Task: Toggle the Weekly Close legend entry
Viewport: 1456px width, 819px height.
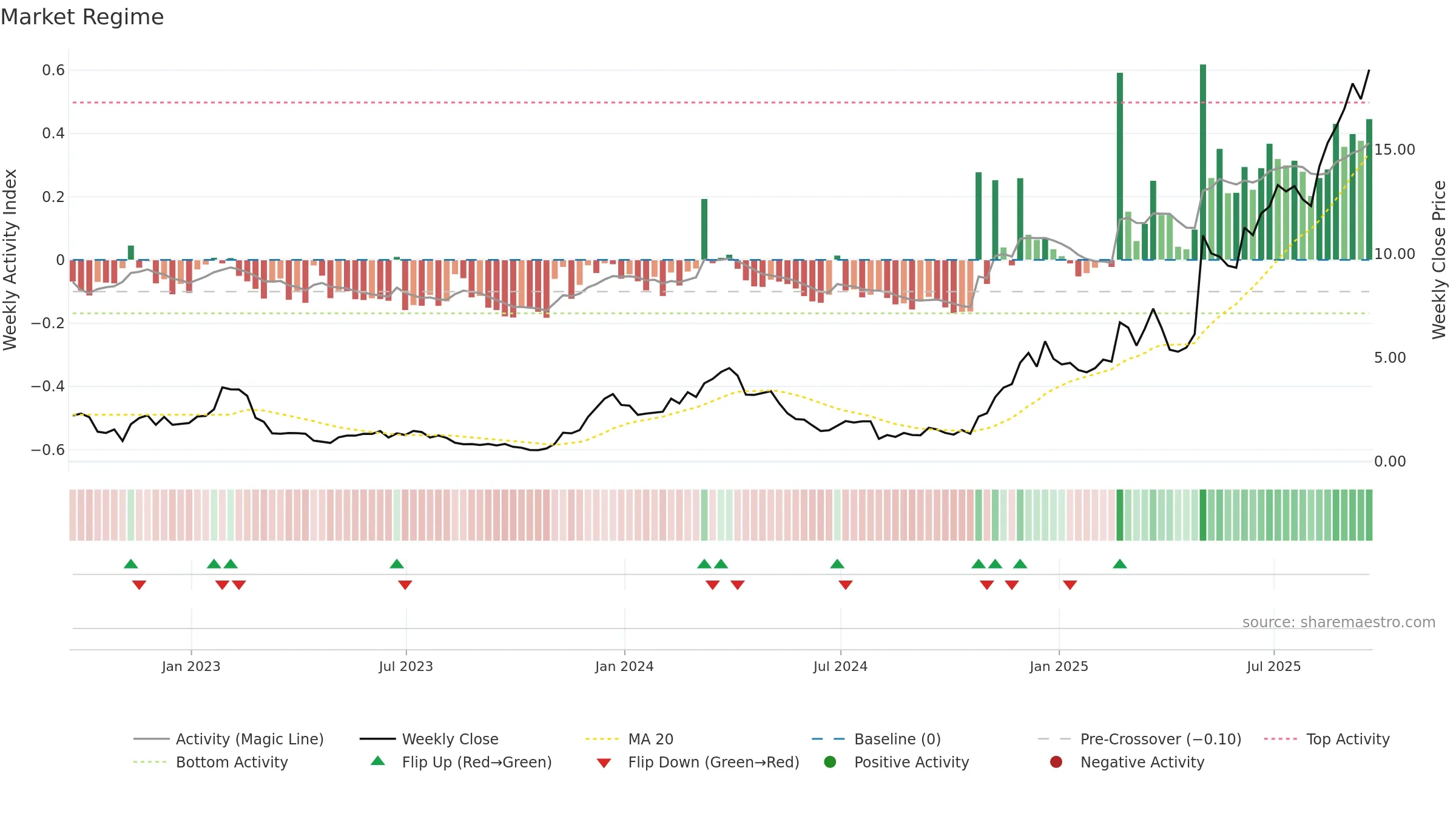Action: 429,739
